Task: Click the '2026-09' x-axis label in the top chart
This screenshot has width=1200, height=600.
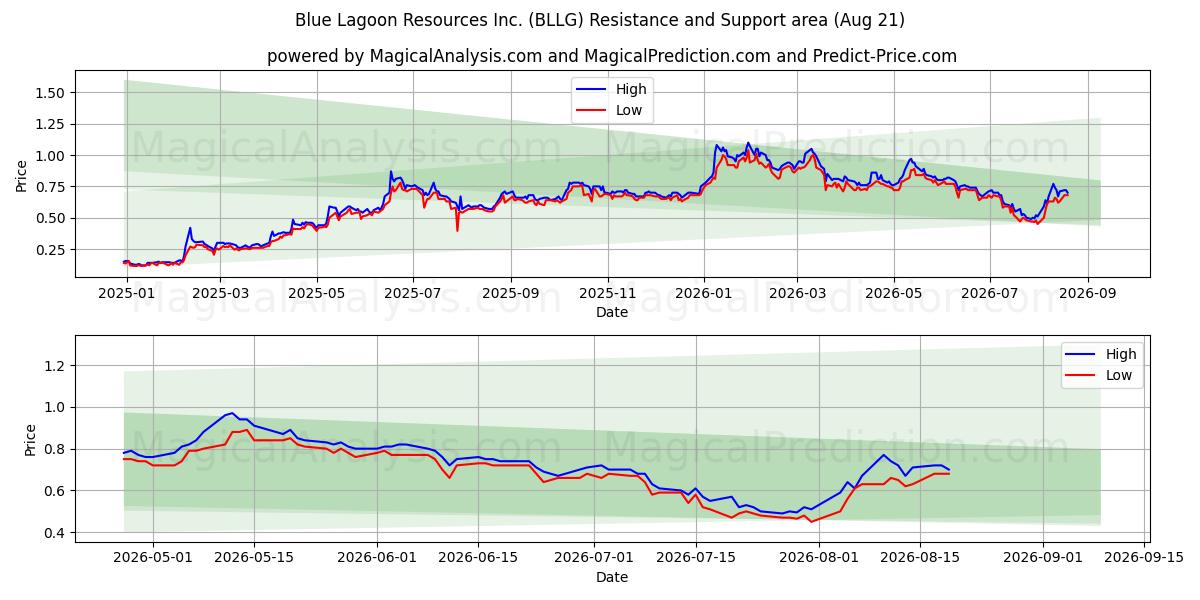Action: [x=1088, y=294]
